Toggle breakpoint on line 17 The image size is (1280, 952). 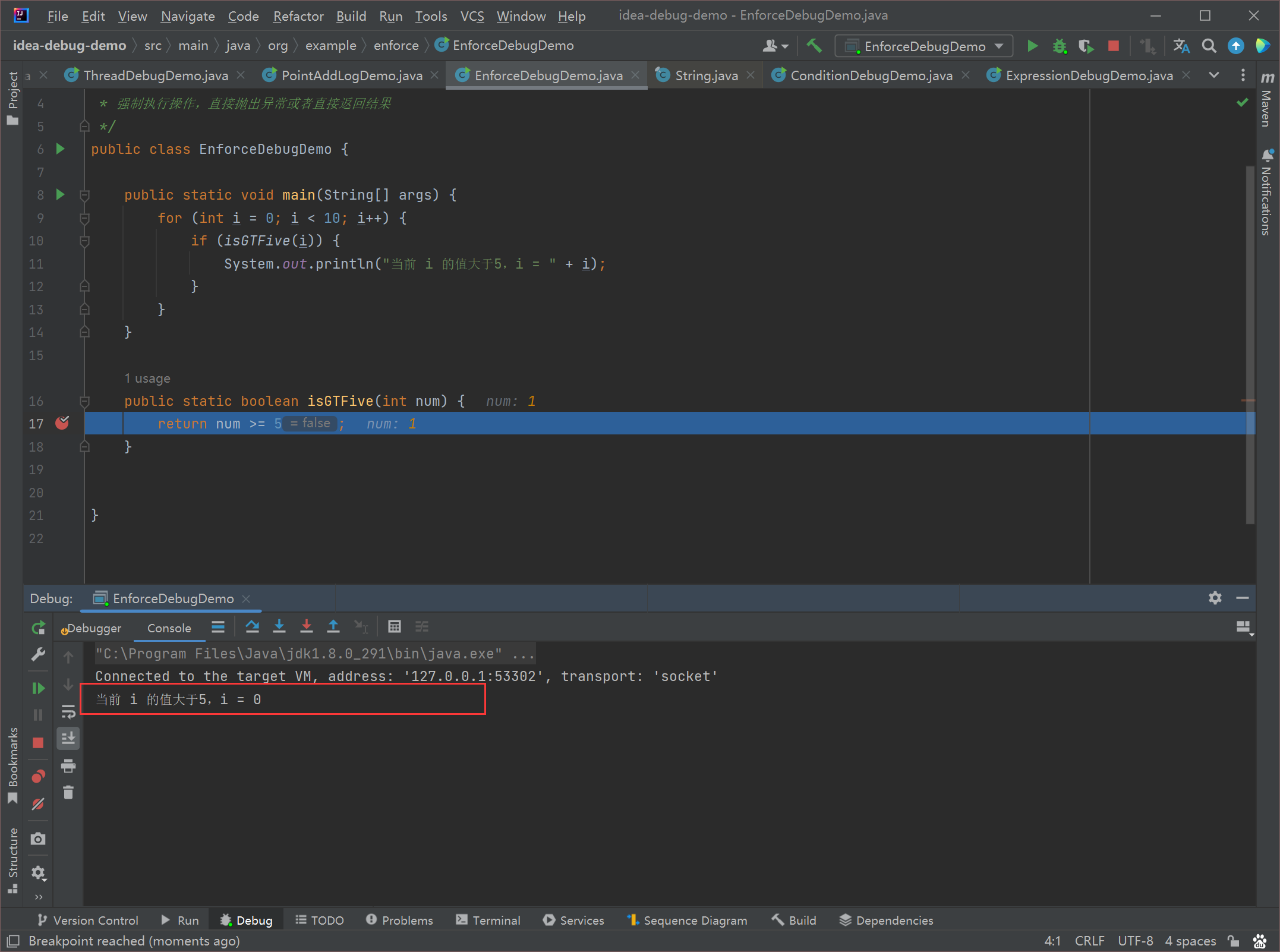click(62, 423)
